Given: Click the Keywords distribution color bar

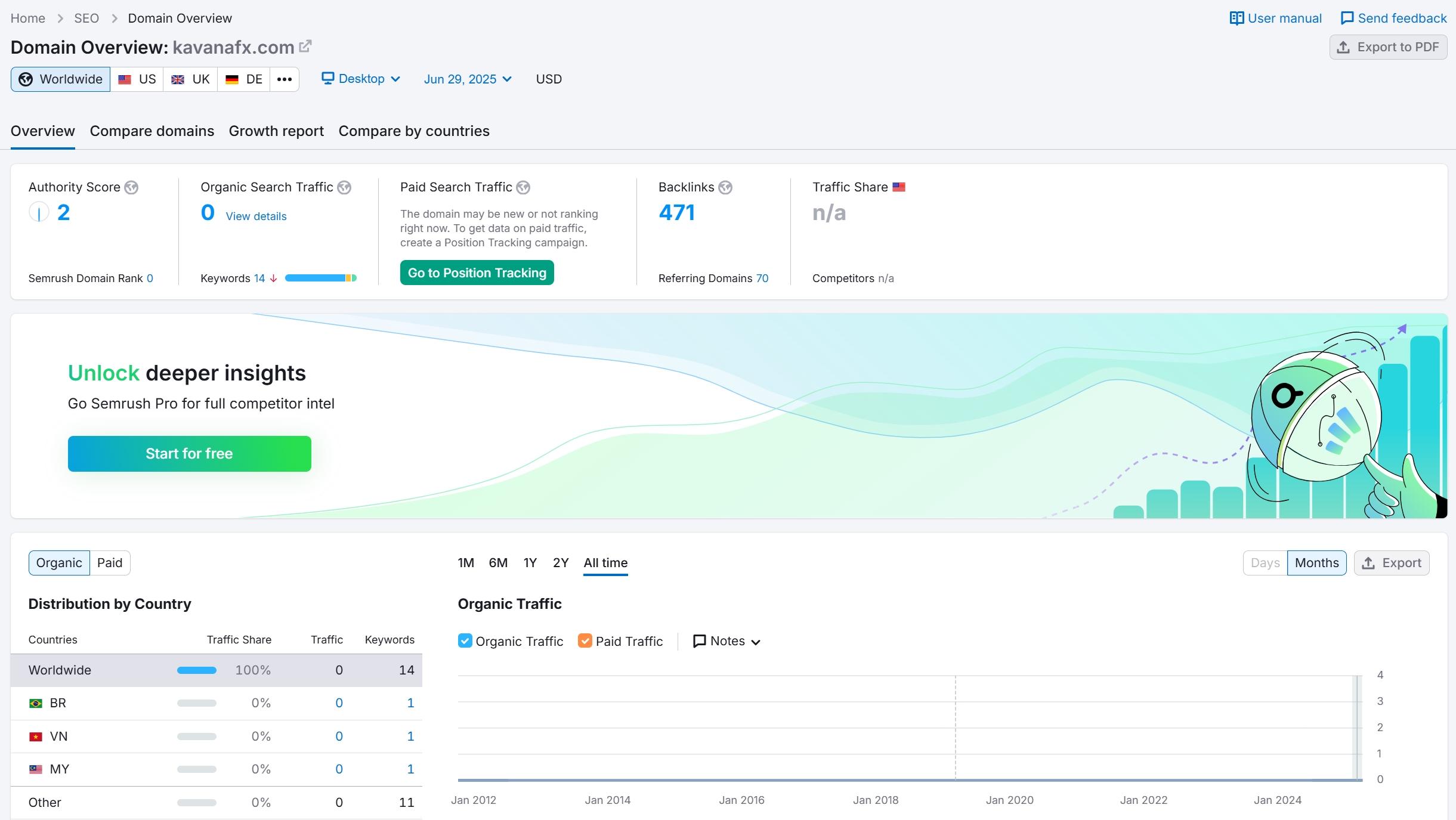Looking at the screenshot, I should [321, 278].
